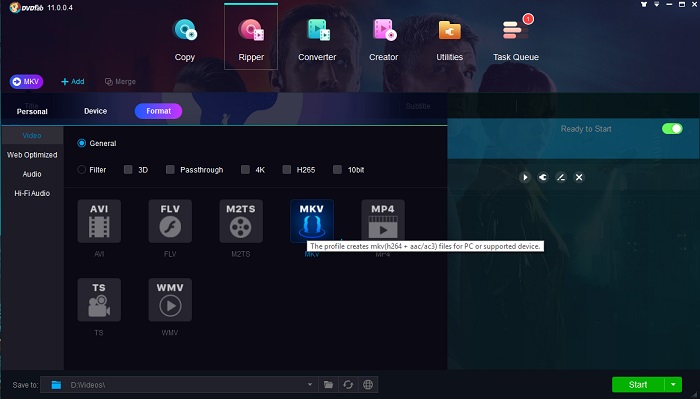Click the skin shirt icon in title bar
The height and width of the screenshot is (399, 700).
644,4
